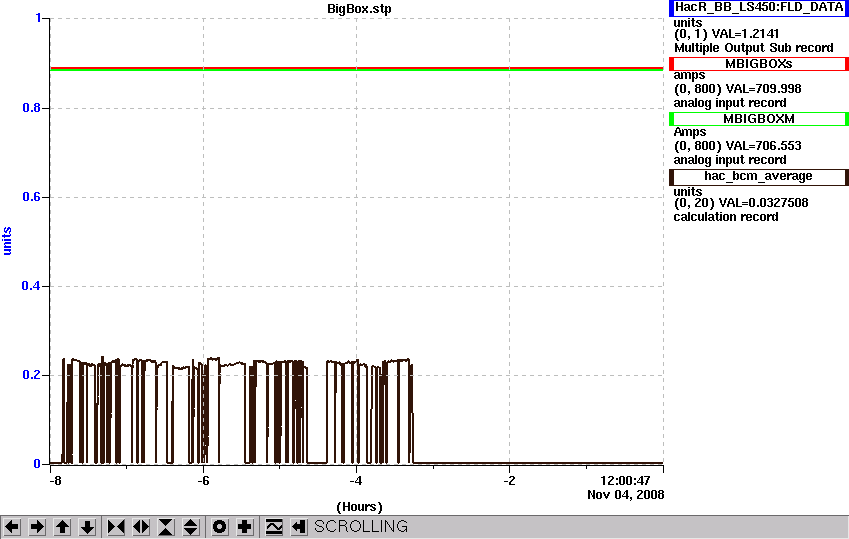Click the 'units' label under hac_bcm_average
The width and height of the screenshot is (849, 539).
(688, 192)
